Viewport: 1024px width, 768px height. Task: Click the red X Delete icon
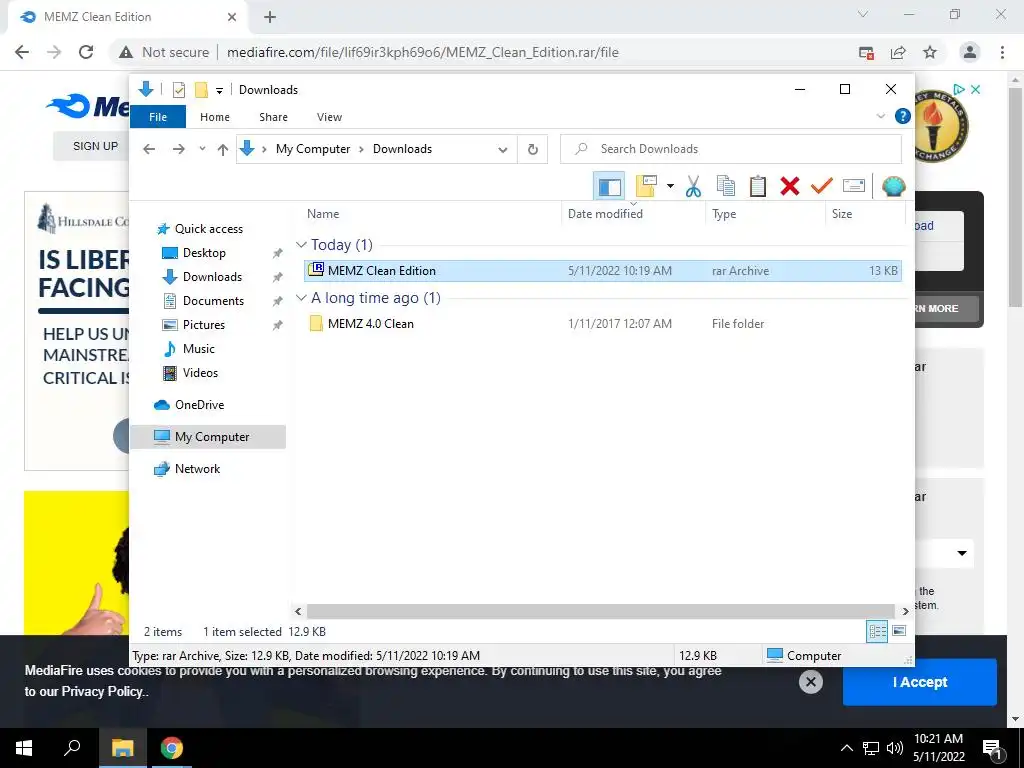pos(790,187)
